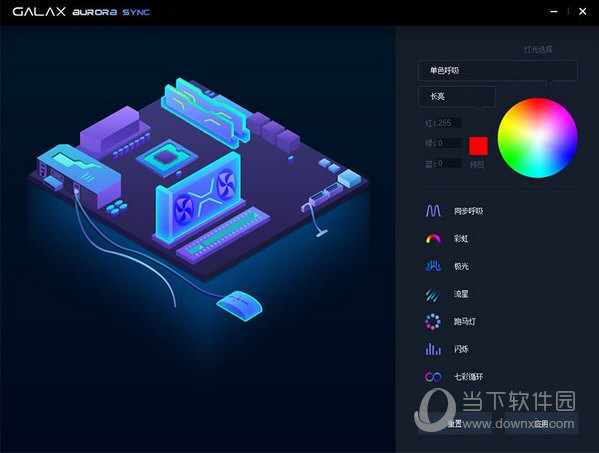Select the graphics card on the motherboard

pos(199,199)
